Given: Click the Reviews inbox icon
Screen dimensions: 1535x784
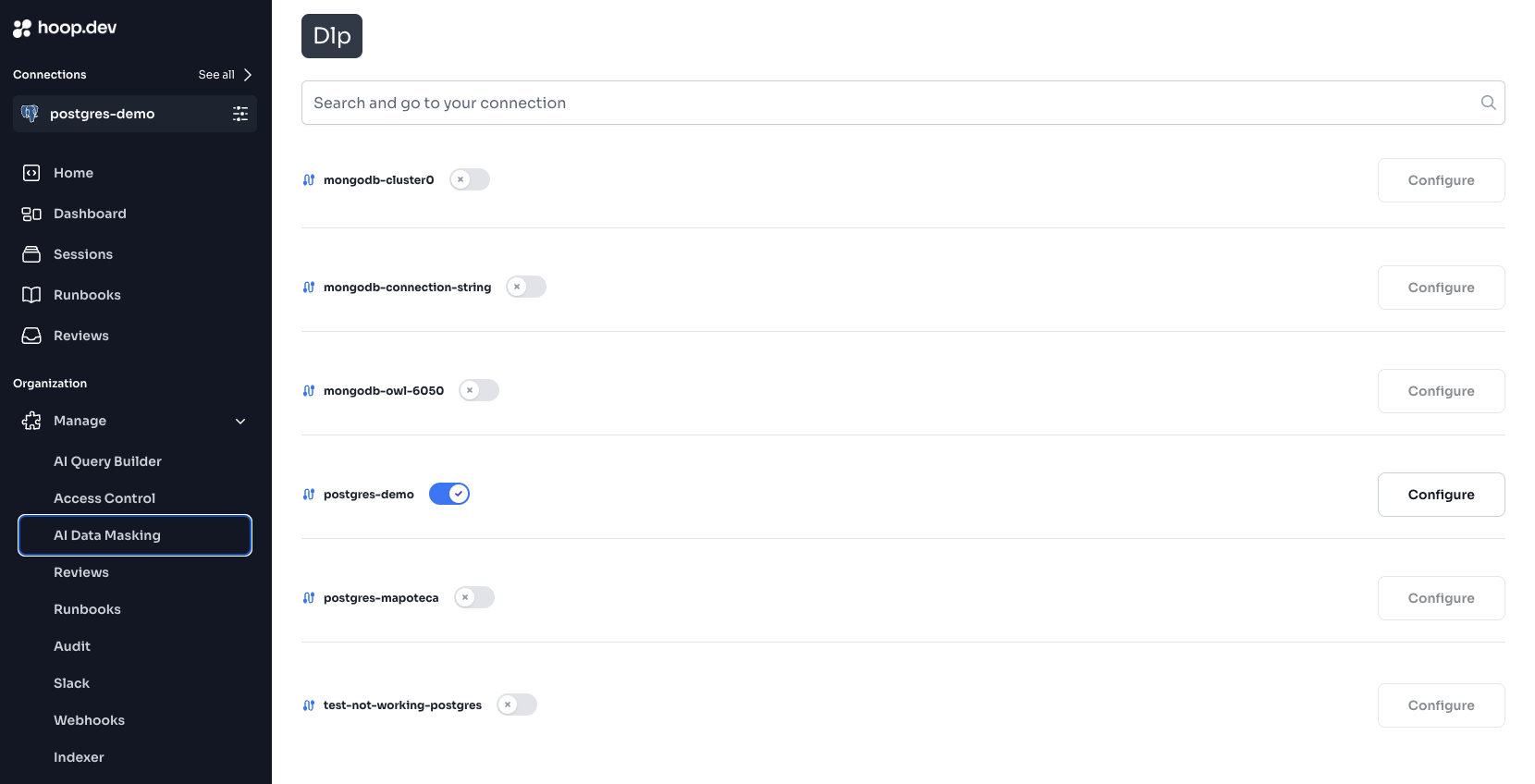Looking at the screenshot, I should point(31,336).
